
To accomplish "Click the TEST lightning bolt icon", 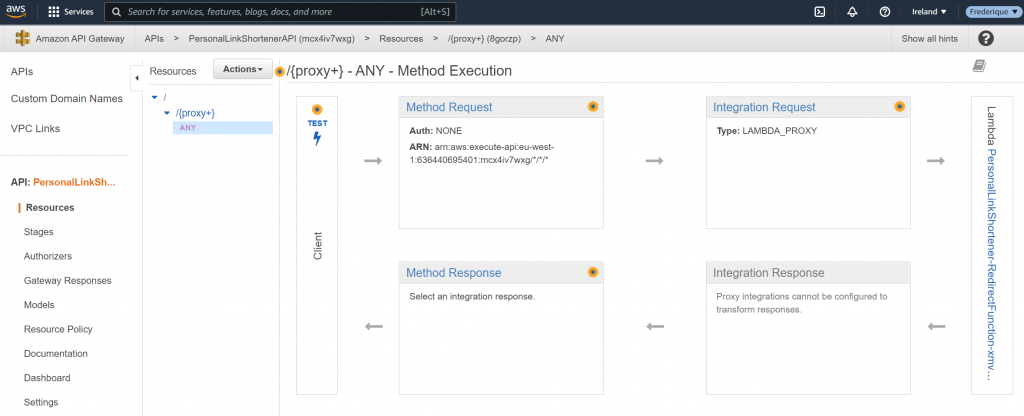I will (317, 139).
